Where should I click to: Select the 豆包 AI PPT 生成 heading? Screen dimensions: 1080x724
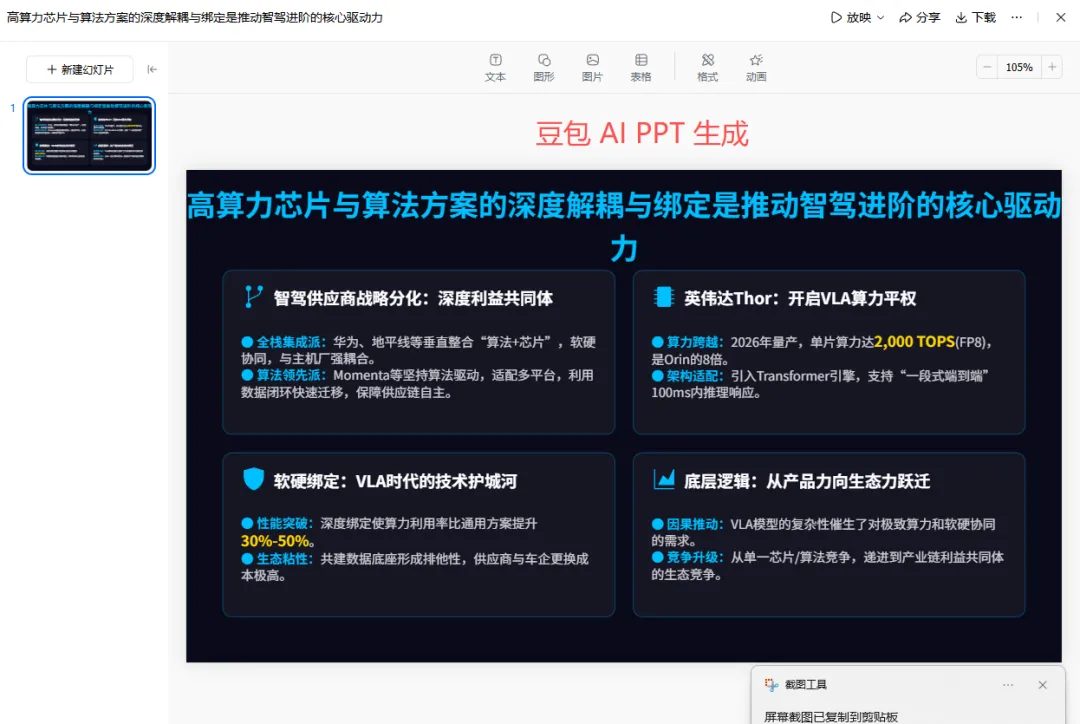[642, 133]
